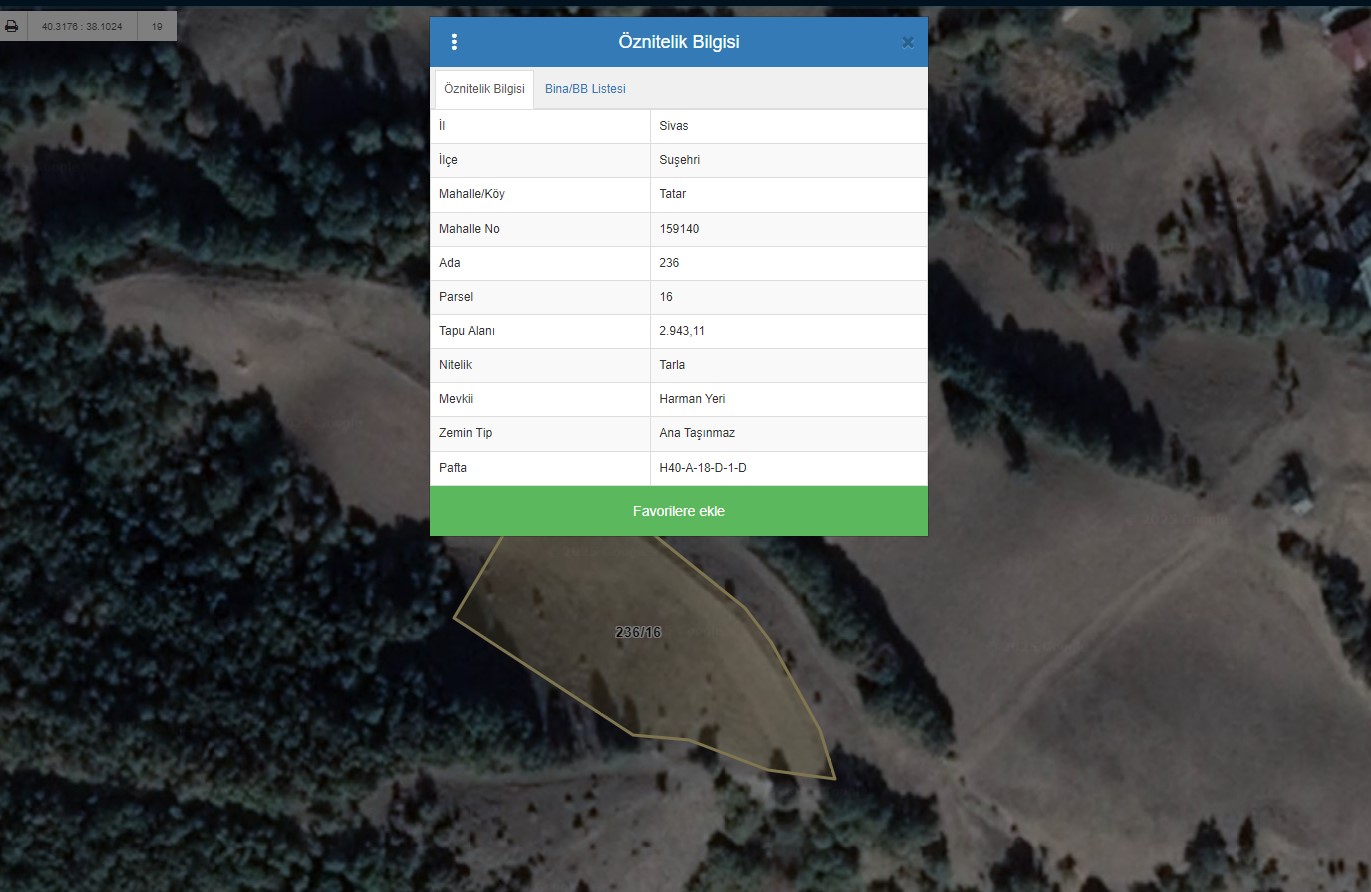The image size is (1371, 892).
Task: Click the Ada value 236 in the table
Action: (669, 263)
